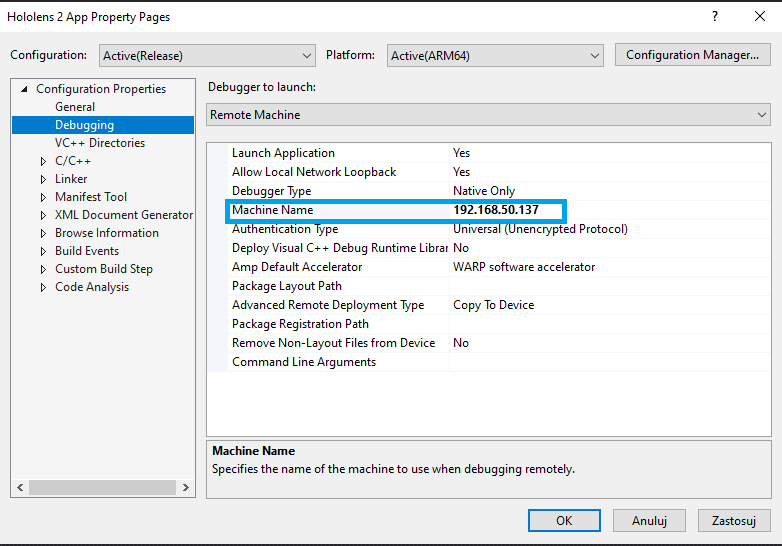This screenshot has width=782, height=546.
Task: Select the Linker tree item
Action: [71, 179]
